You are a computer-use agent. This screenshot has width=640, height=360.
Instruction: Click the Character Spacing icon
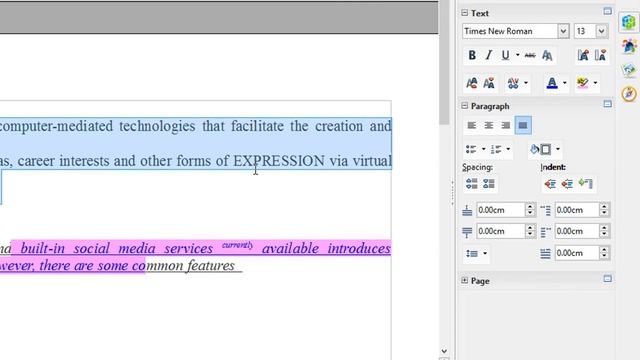(x=513, y=83)
